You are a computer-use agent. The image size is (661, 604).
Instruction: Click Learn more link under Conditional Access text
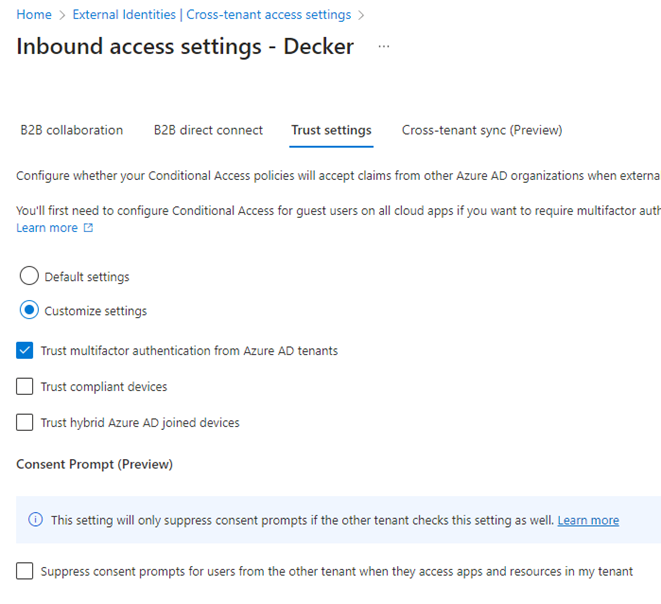tap(47, 228)
